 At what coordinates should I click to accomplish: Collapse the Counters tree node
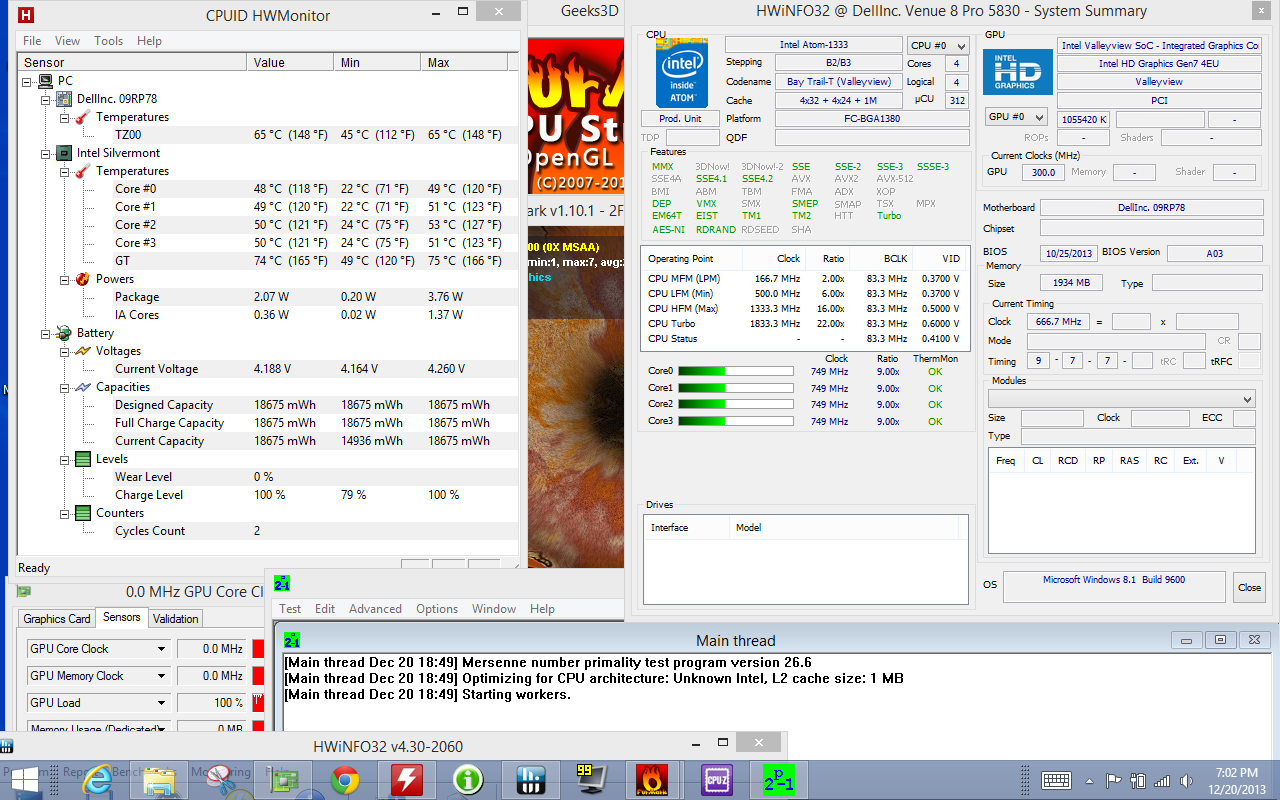tap(64, 513)
